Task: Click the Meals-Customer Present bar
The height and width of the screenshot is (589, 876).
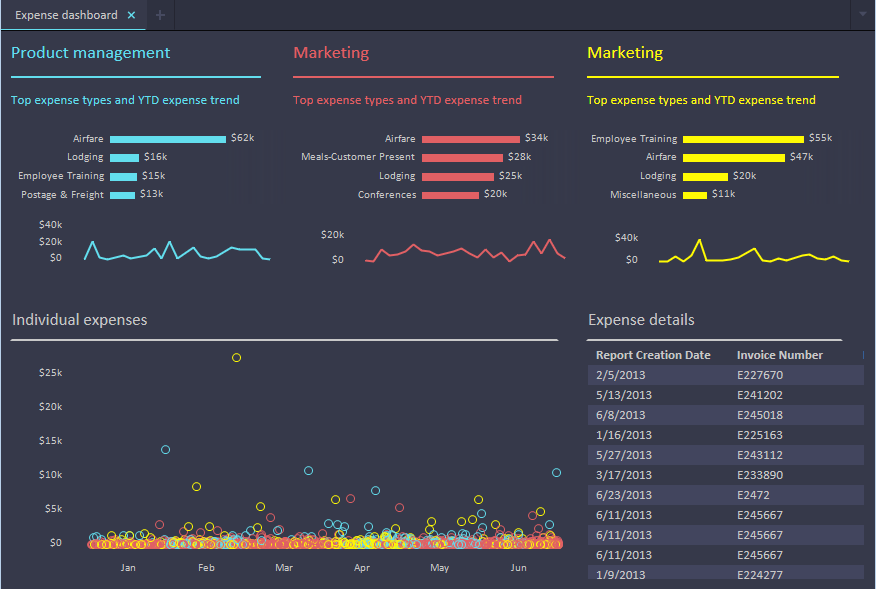Action: point(462,157)
